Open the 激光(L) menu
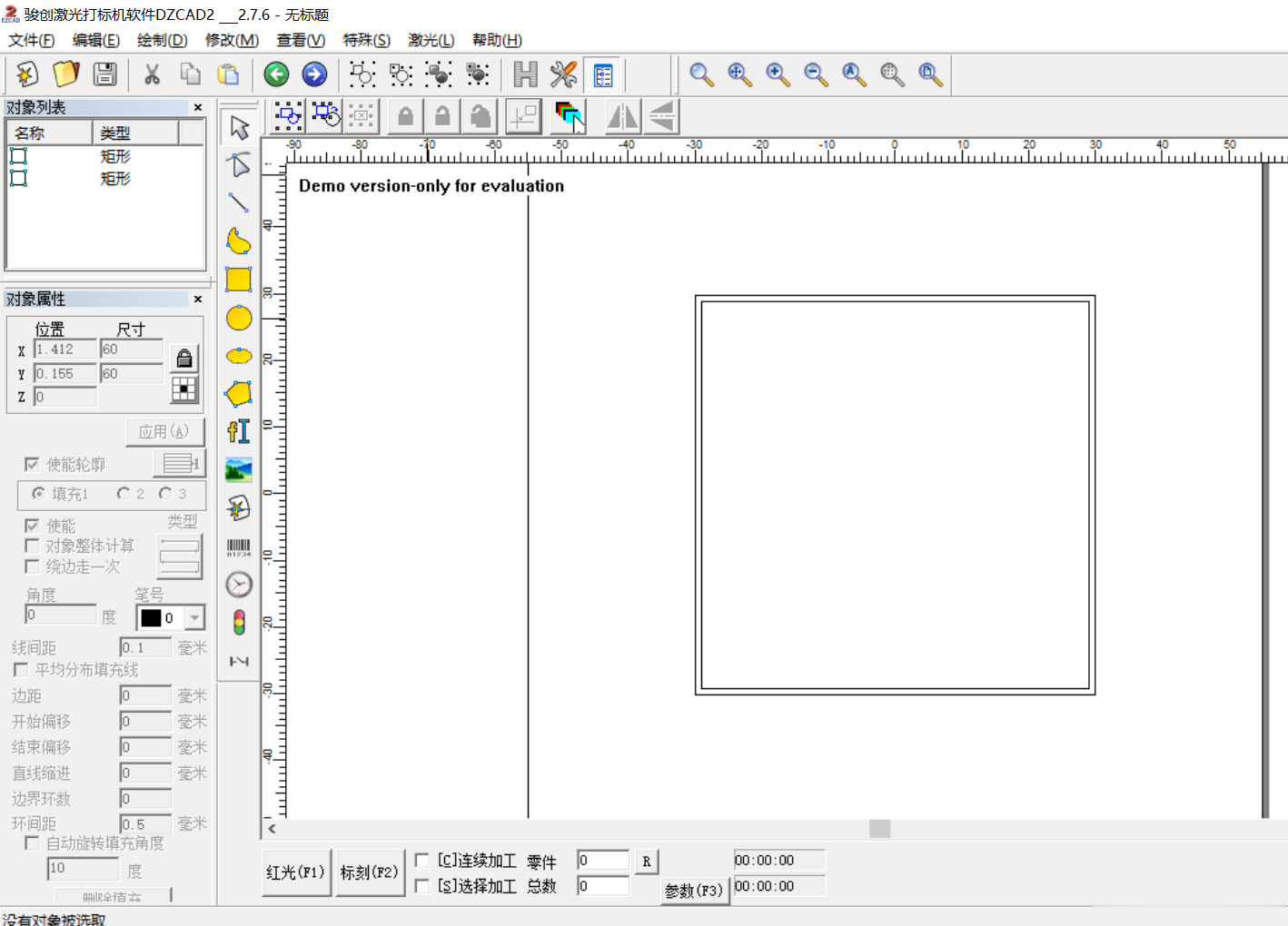The width and height of the screenshot is (1288, 926). click(431, 40)
